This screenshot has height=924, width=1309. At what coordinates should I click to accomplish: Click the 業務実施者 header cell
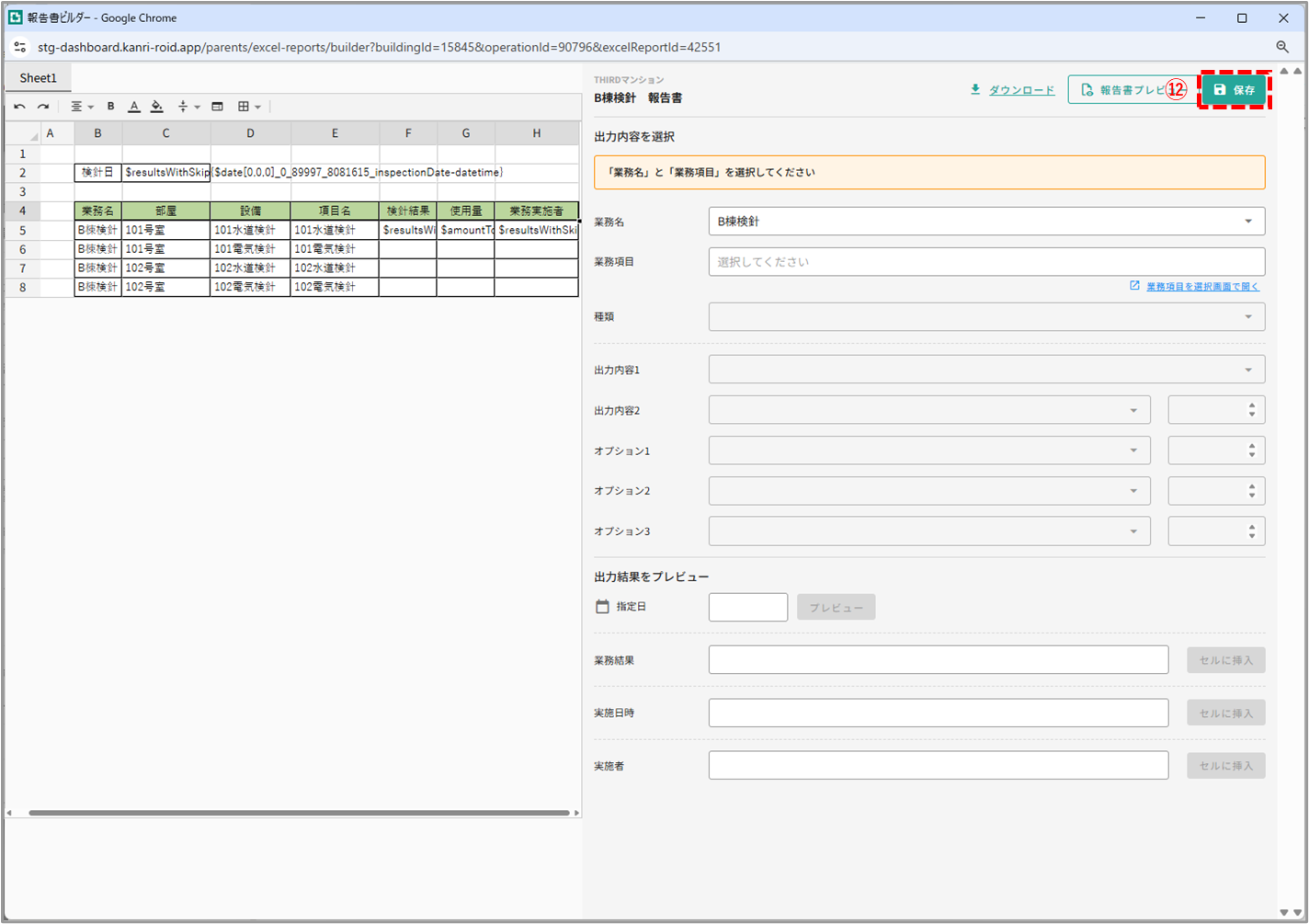[537, 211]
